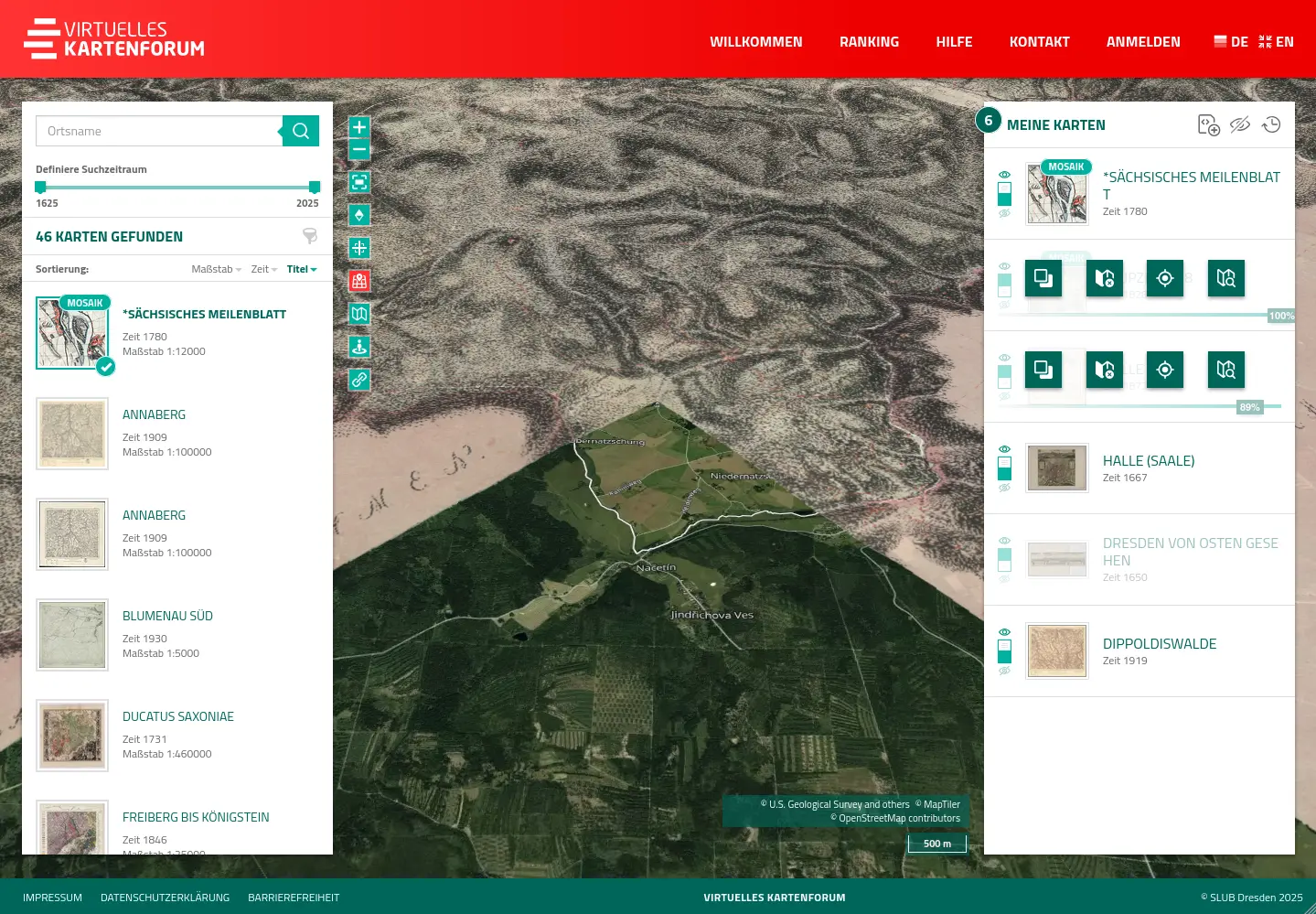The height and width of the screenshot is (914, 1316).
Task: Click the Virtuelles Kartenforum logo
Action: pyautogui.click(x=114, y=39)
